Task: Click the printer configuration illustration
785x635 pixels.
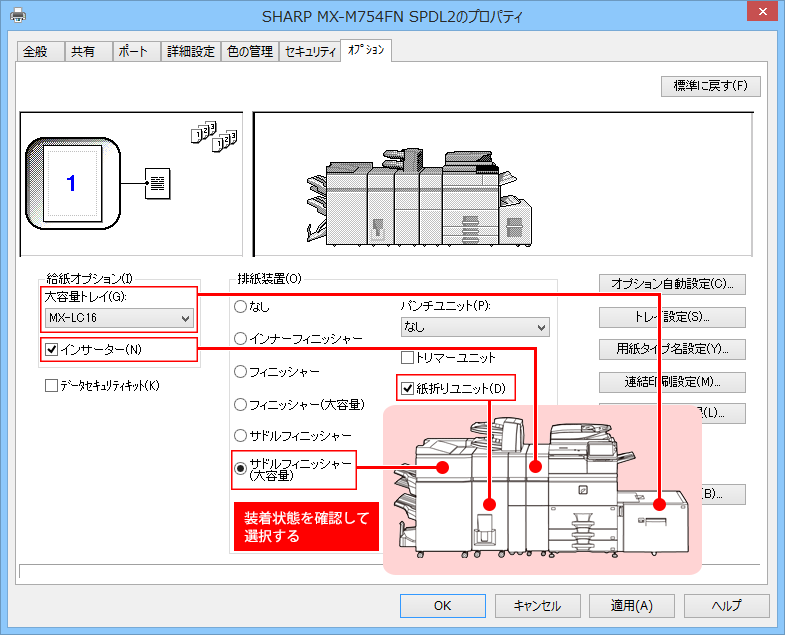Action: point(417,199)
